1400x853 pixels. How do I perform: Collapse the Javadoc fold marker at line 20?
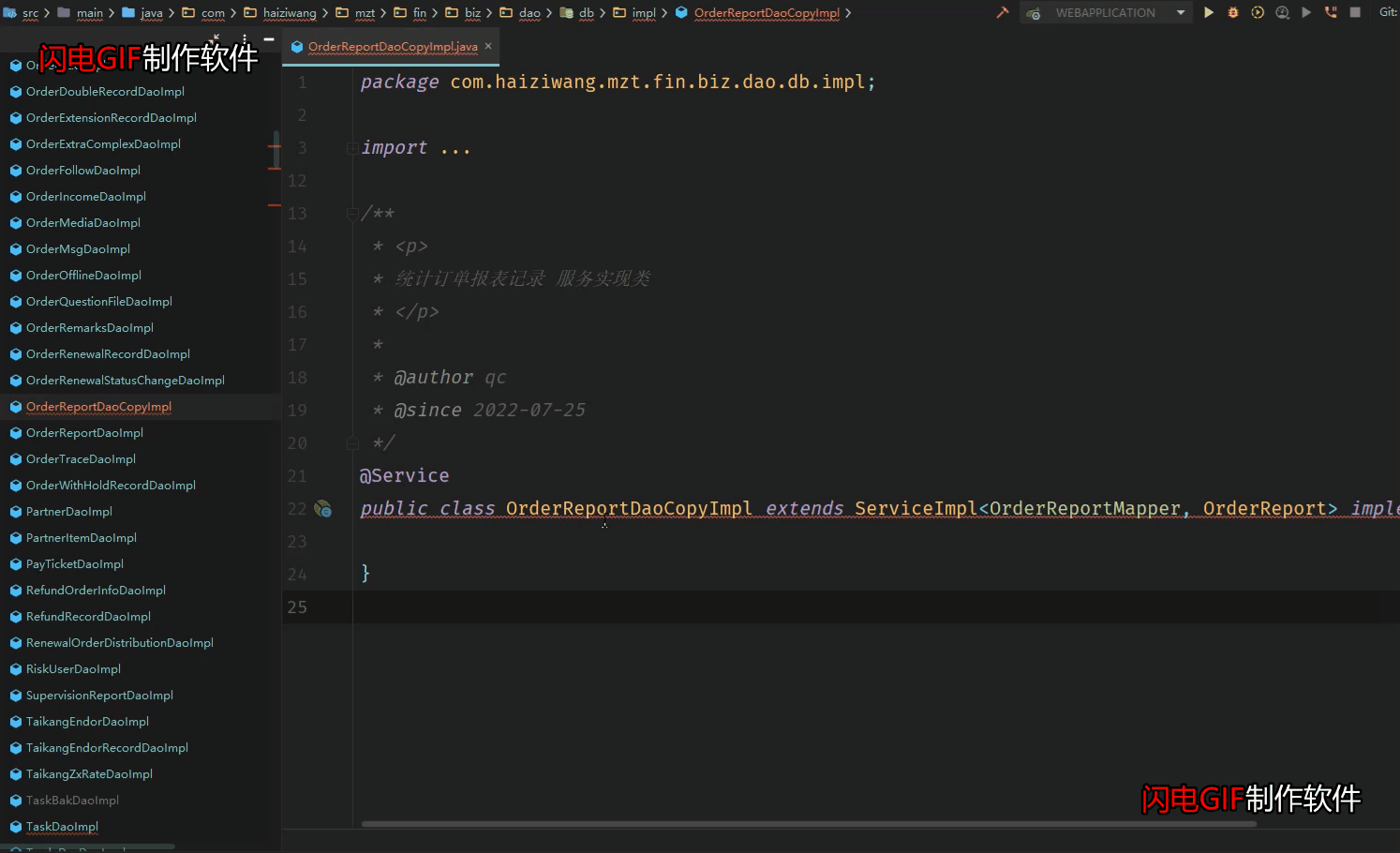pos(352,442)
